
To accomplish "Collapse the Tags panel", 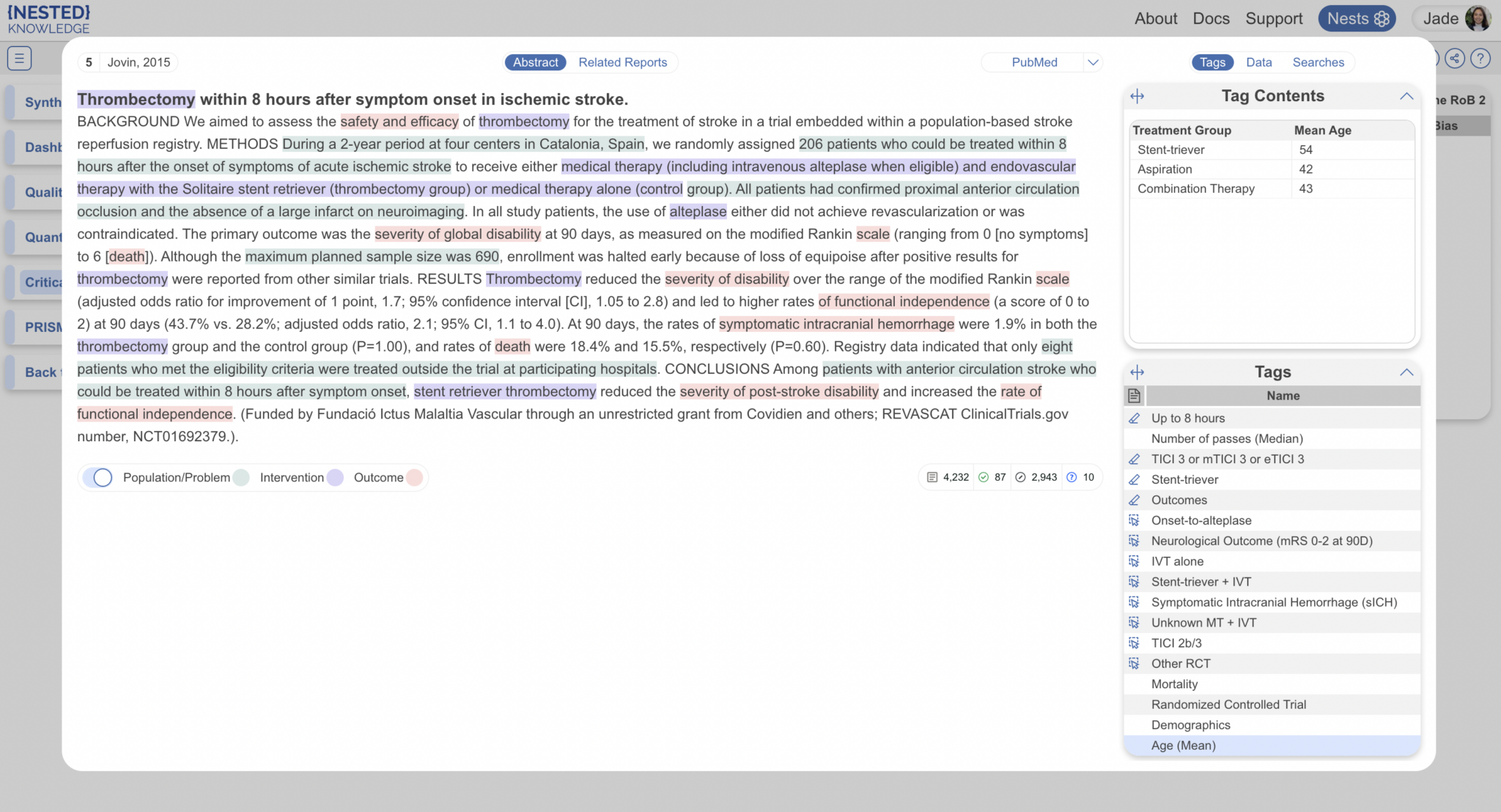I will click(1406, 372).
